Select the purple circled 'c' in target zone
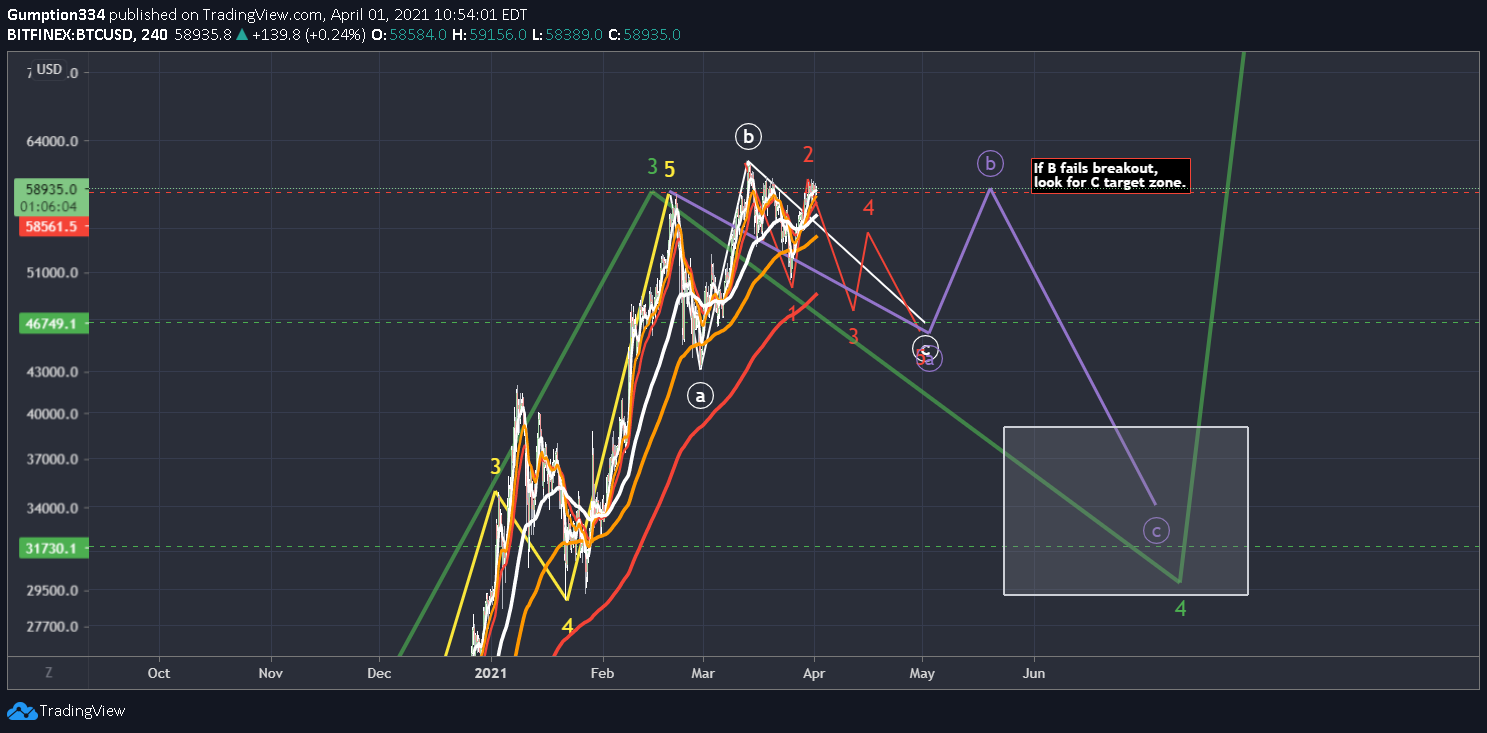 tap(1156, 531)
